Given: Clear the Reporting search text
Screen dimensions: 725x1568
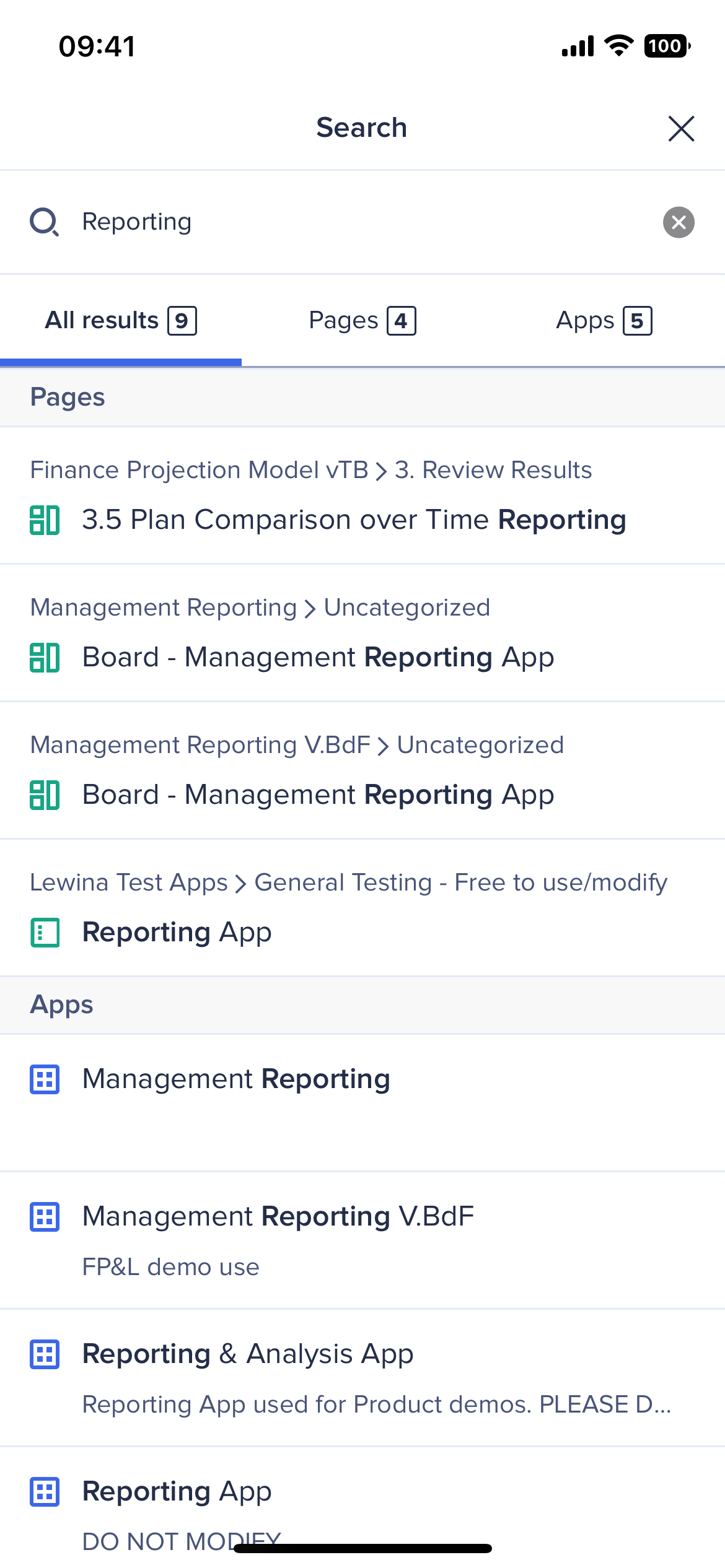Looking at the screenshot, I should (679, 222).
